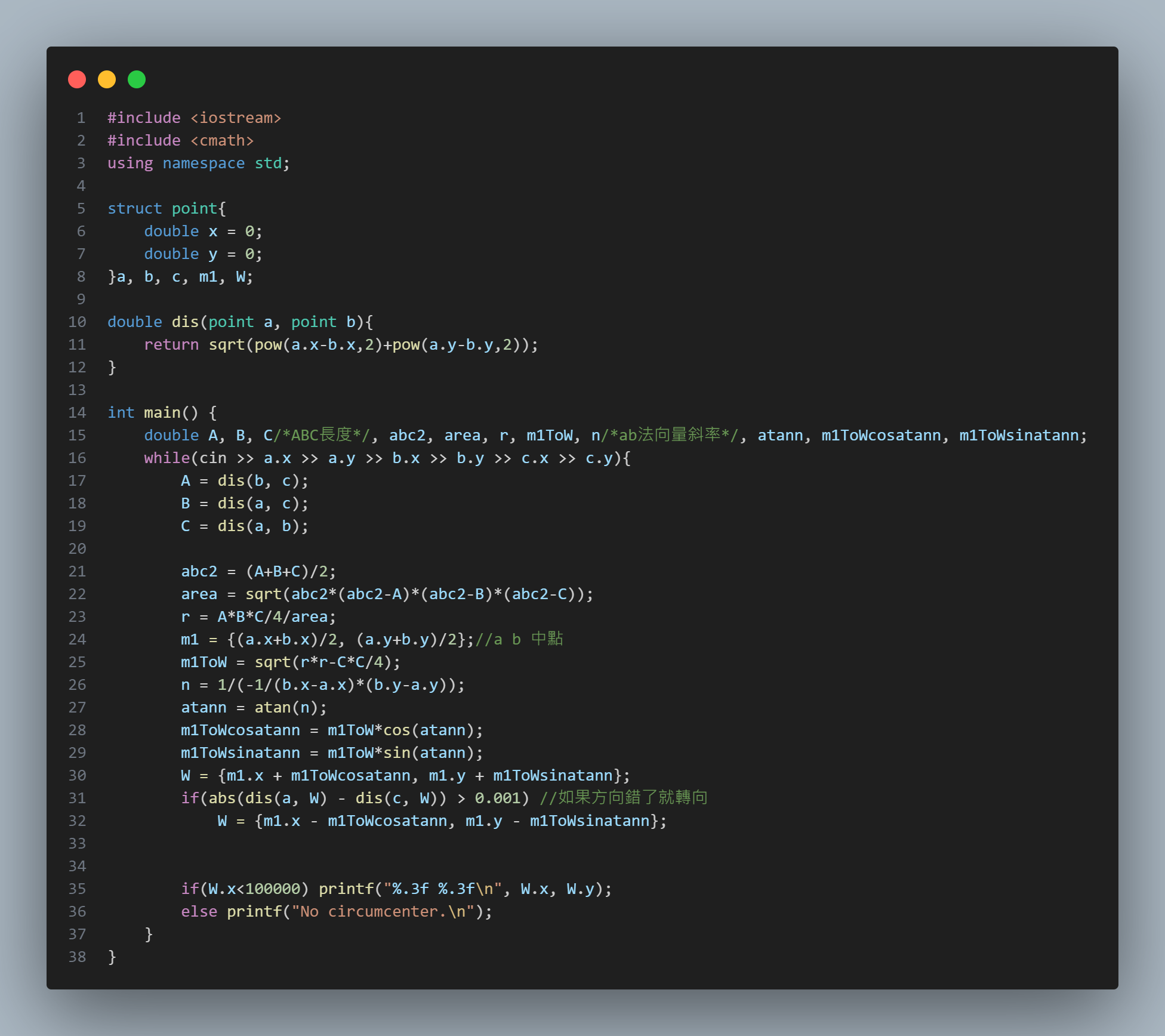Click the cmath header name
The image size is (1165, 1036).
[222, 140]
